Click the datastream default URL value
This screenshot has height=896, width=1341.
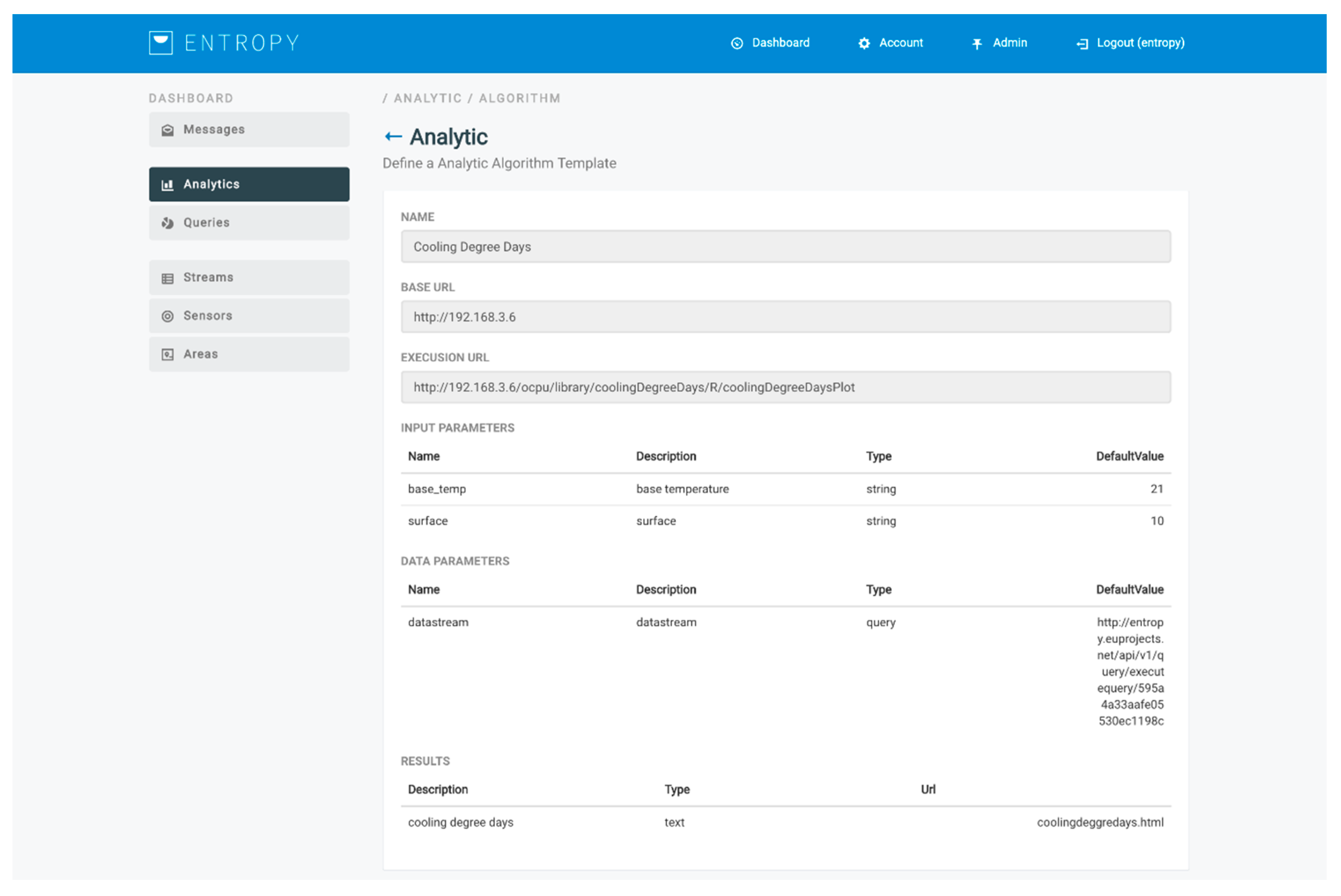coord(1130,672)
